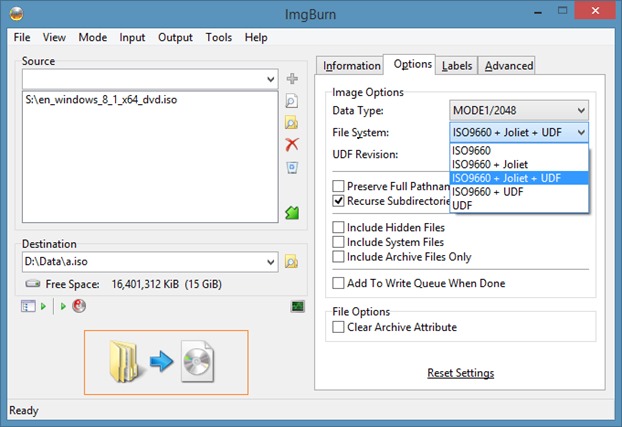Choose ISO9660 + UDF option
Screen dimensions: 622x427
pos(519,192)
